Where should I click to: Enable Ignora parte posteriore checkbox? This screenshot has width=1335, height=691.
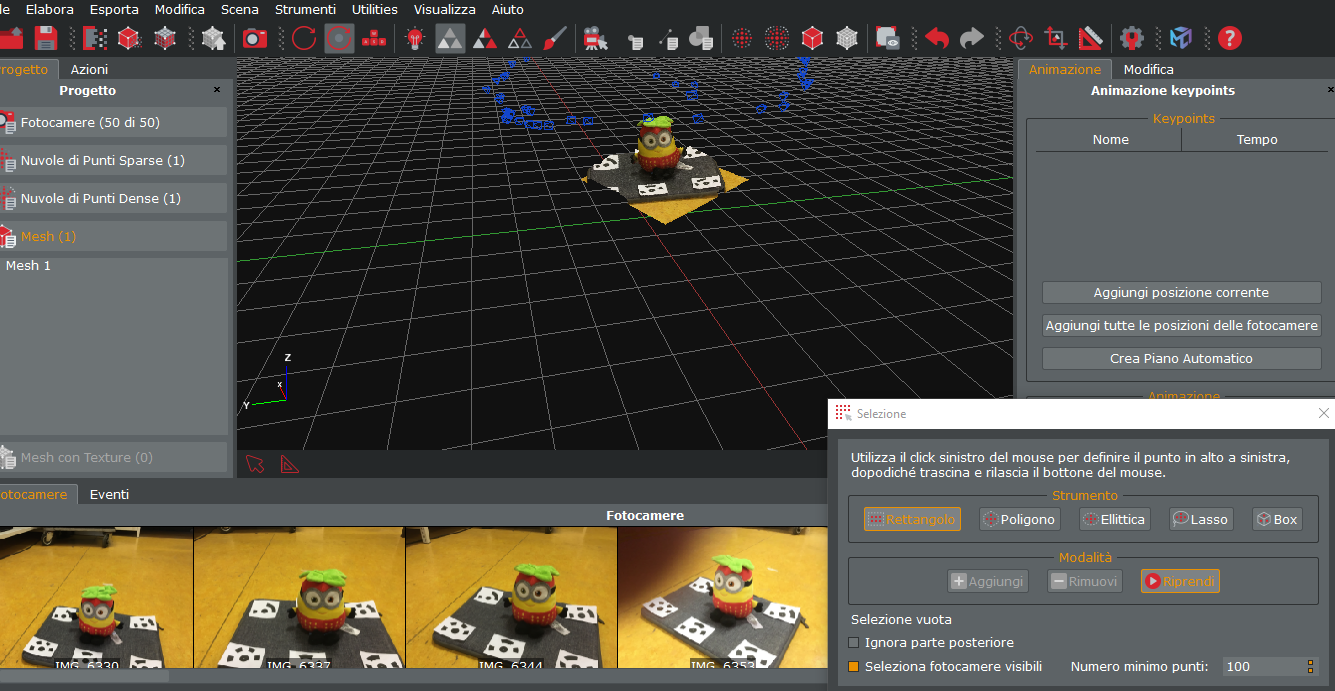click(x=854, y=643)
